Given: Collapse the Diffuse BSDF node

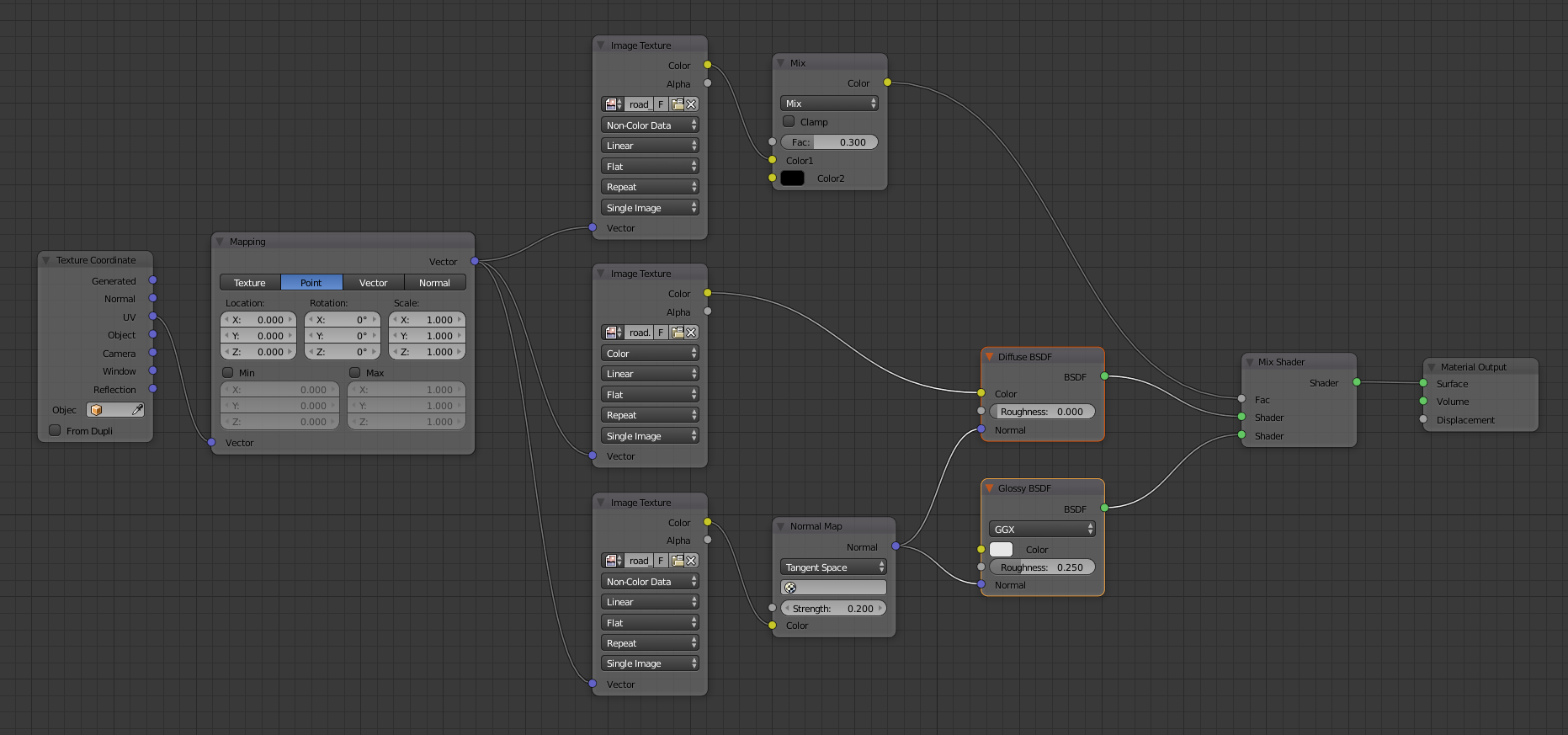Looking at the screenshot, I should (989, 357).
